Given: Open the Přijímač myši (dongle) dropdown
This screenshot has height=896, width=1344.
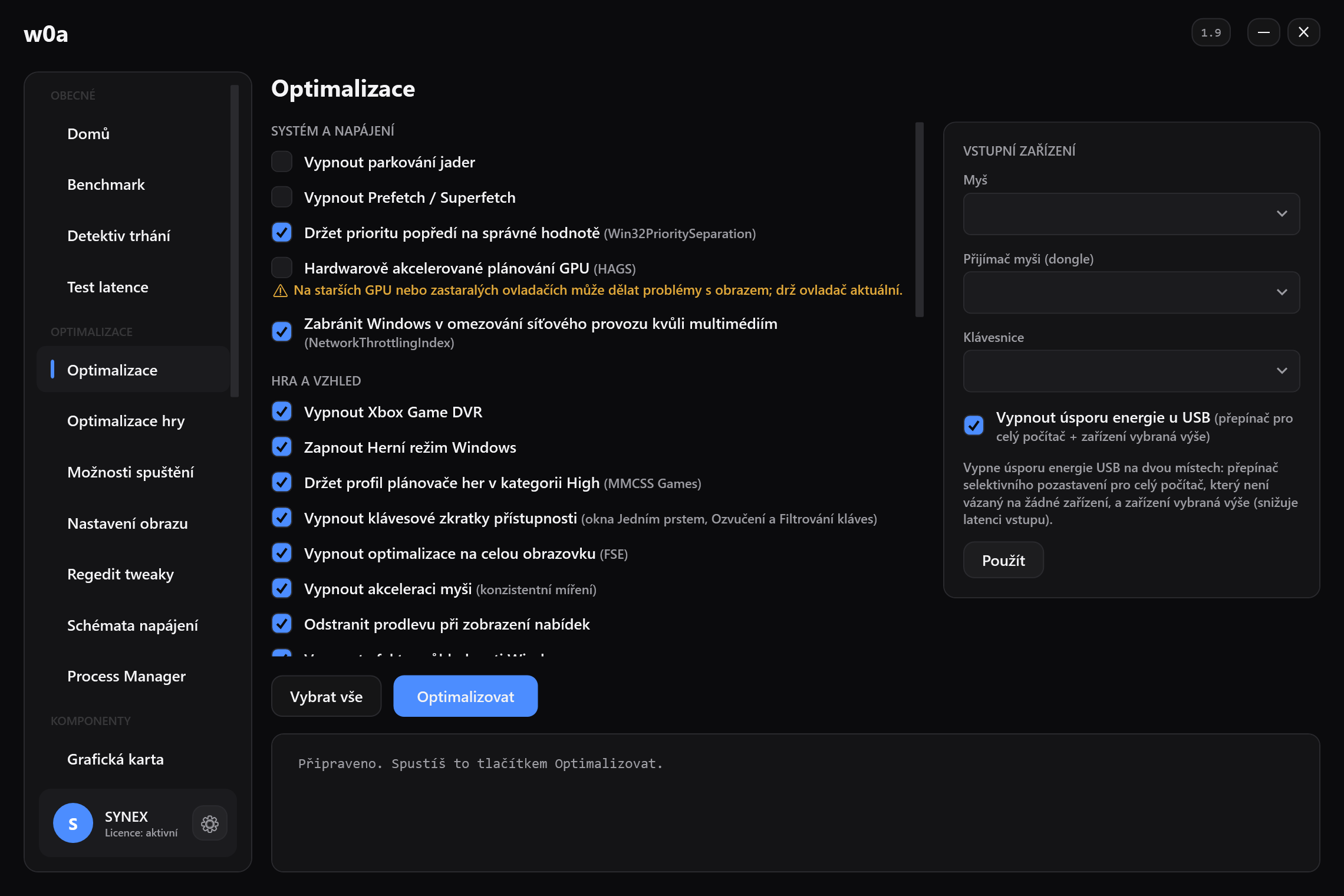Looking at the screenshot, I should (x=1131, y=292).
